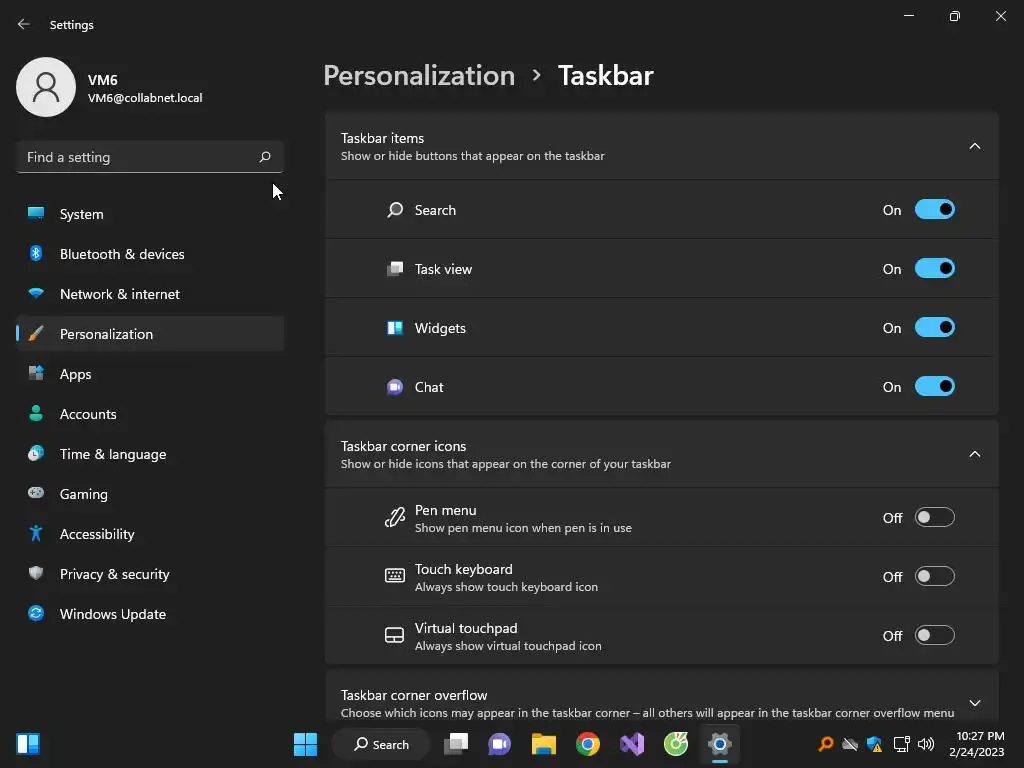Turn on the Pen menu toggle
This screenshot has width=1024, height=768.
tap(935, 517)
